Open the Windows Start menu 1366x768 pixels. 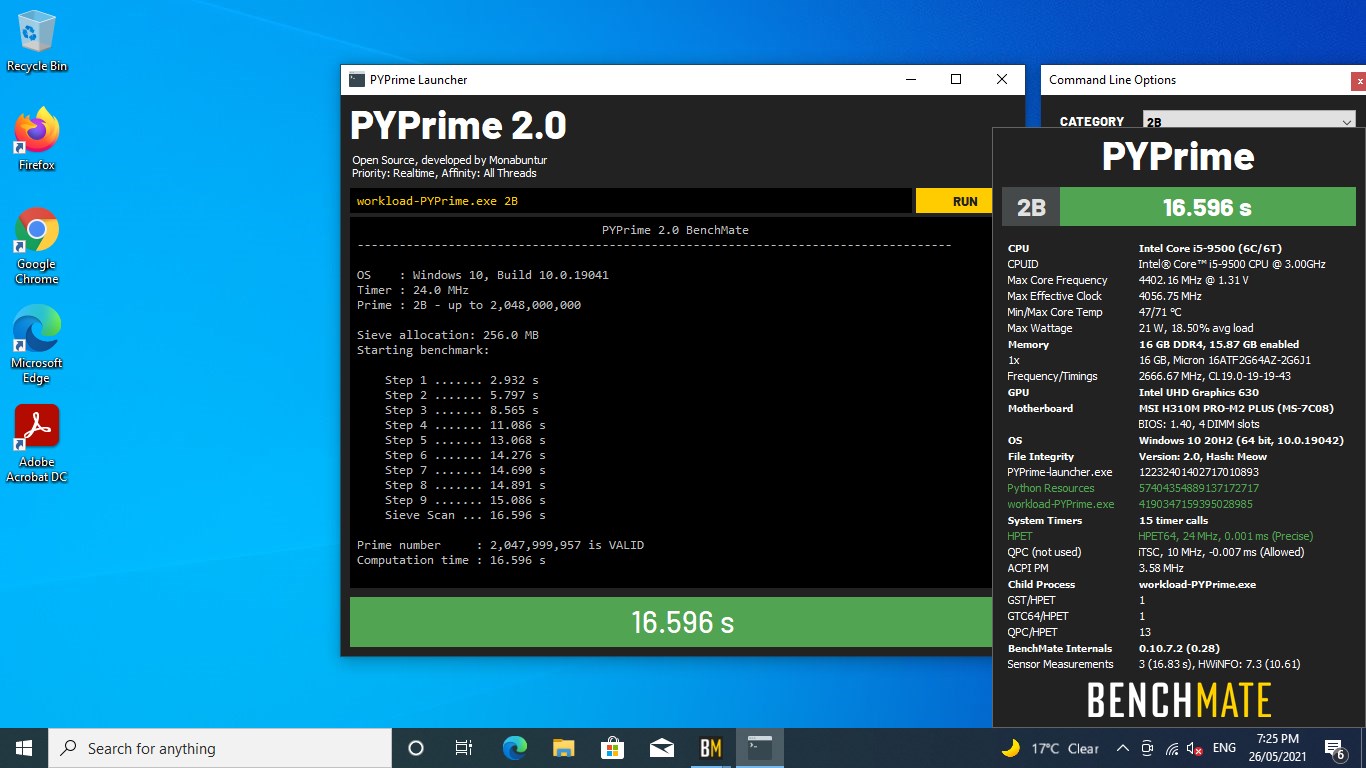pyautogui.click(x=24, y=748)
